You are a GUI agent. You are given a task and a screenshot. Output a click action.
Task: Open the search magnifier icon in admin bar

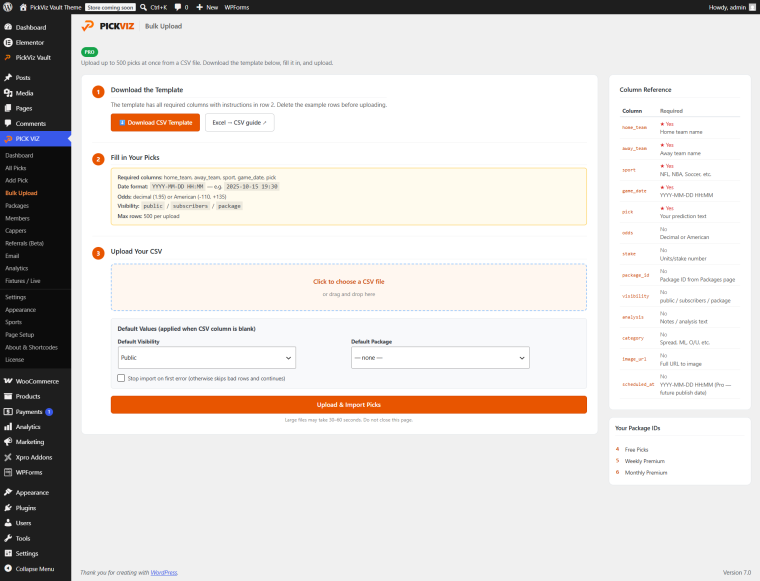[x=143, y=7]
